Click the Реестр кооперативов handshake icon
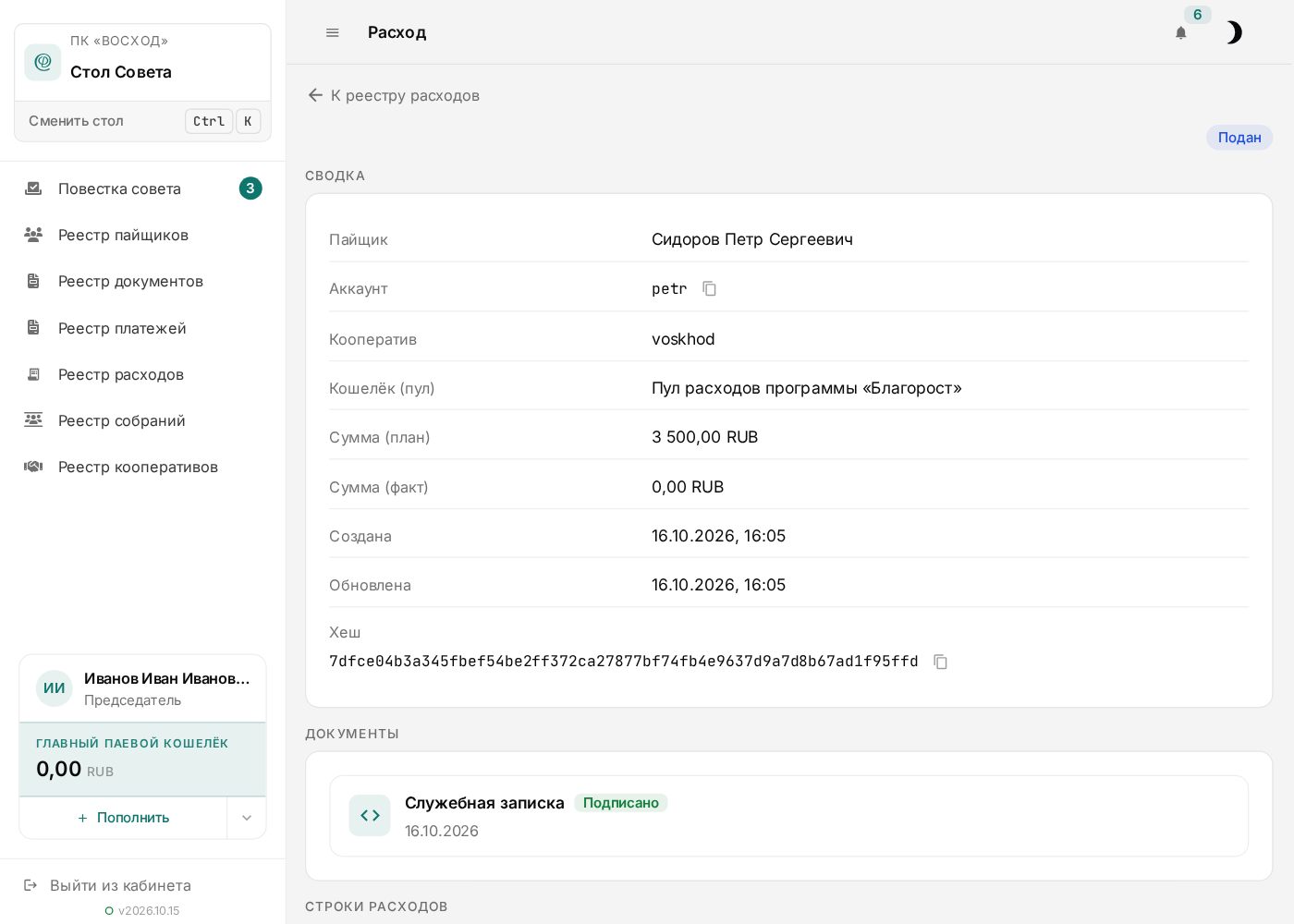 33,467
